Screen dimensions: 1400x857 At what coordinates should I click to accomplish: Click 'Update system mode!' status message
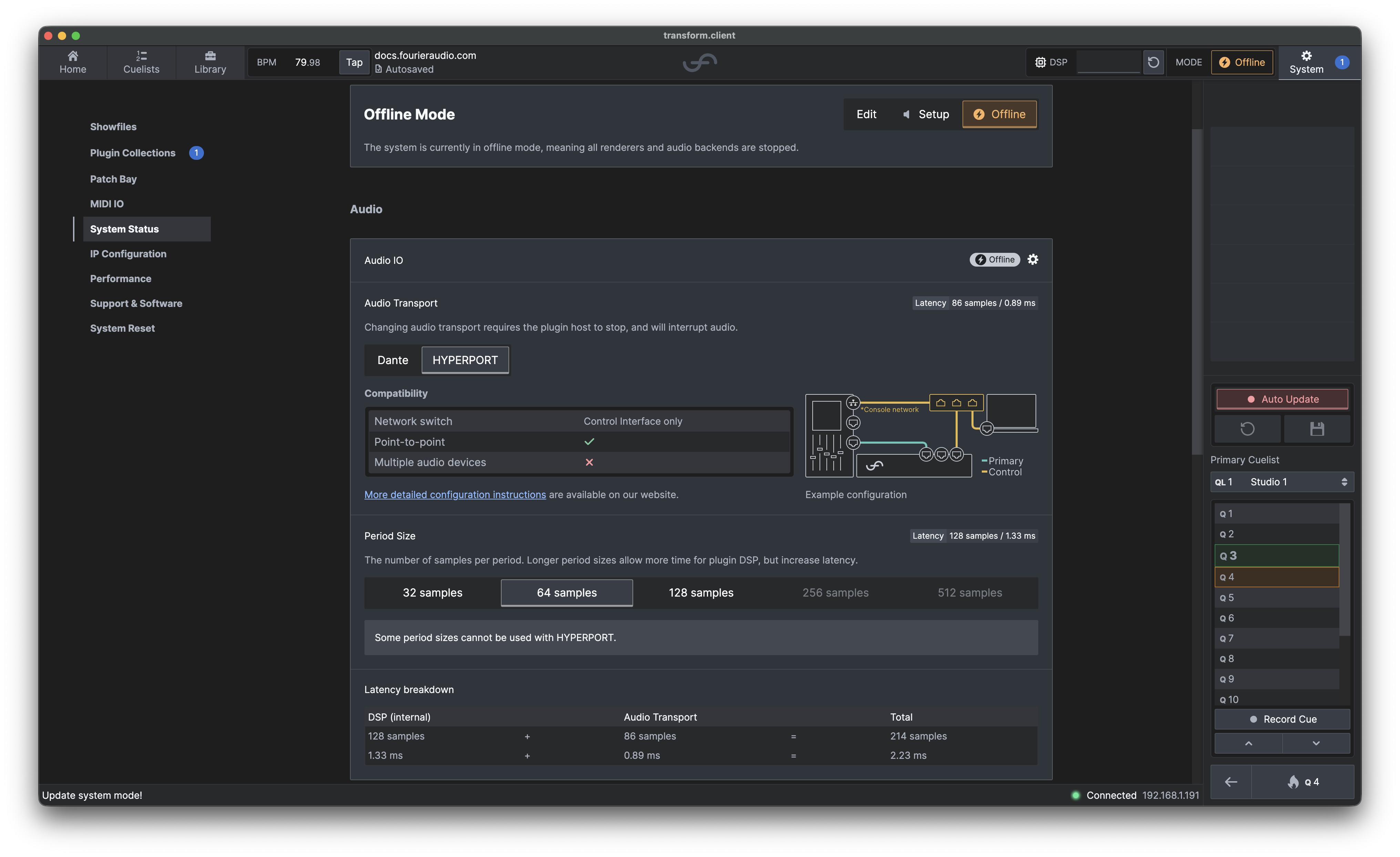[x=92, y=795]
